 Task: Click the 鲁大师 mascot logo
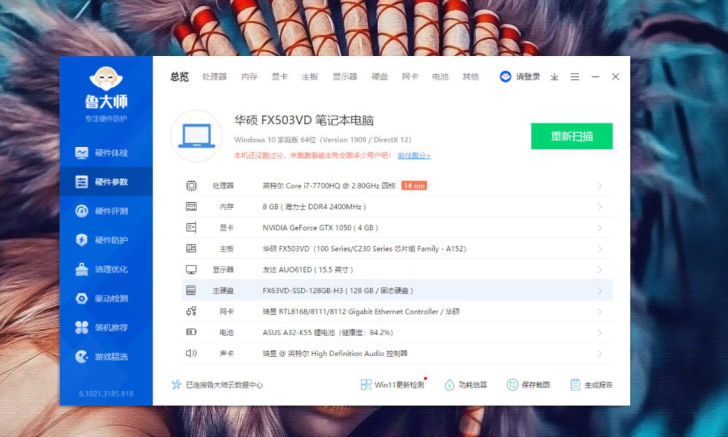pos(106,78)
